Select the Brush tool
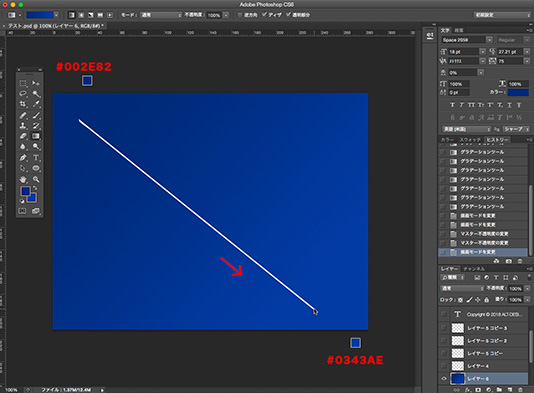Image resolution: width=534 pixels, height=393 pixels. pos(36,115)
